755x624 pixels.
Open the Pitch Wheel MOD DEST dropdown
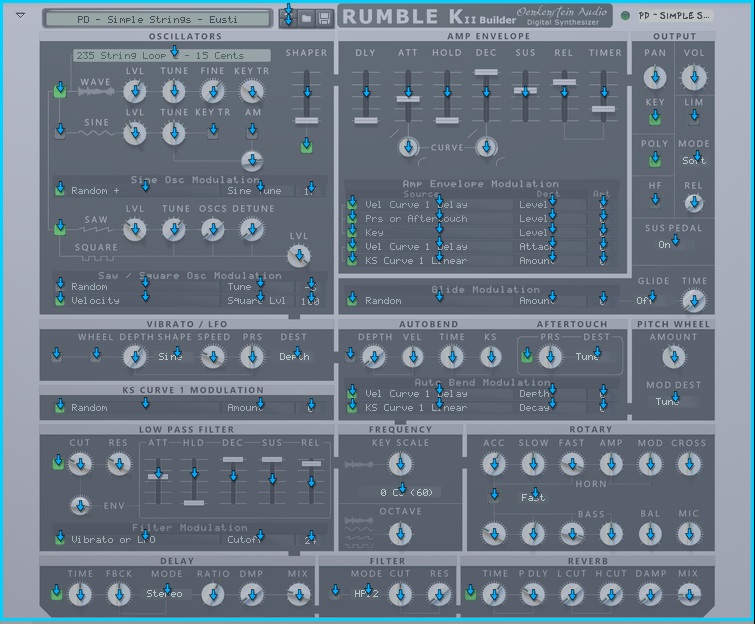[x=673, y=401]
